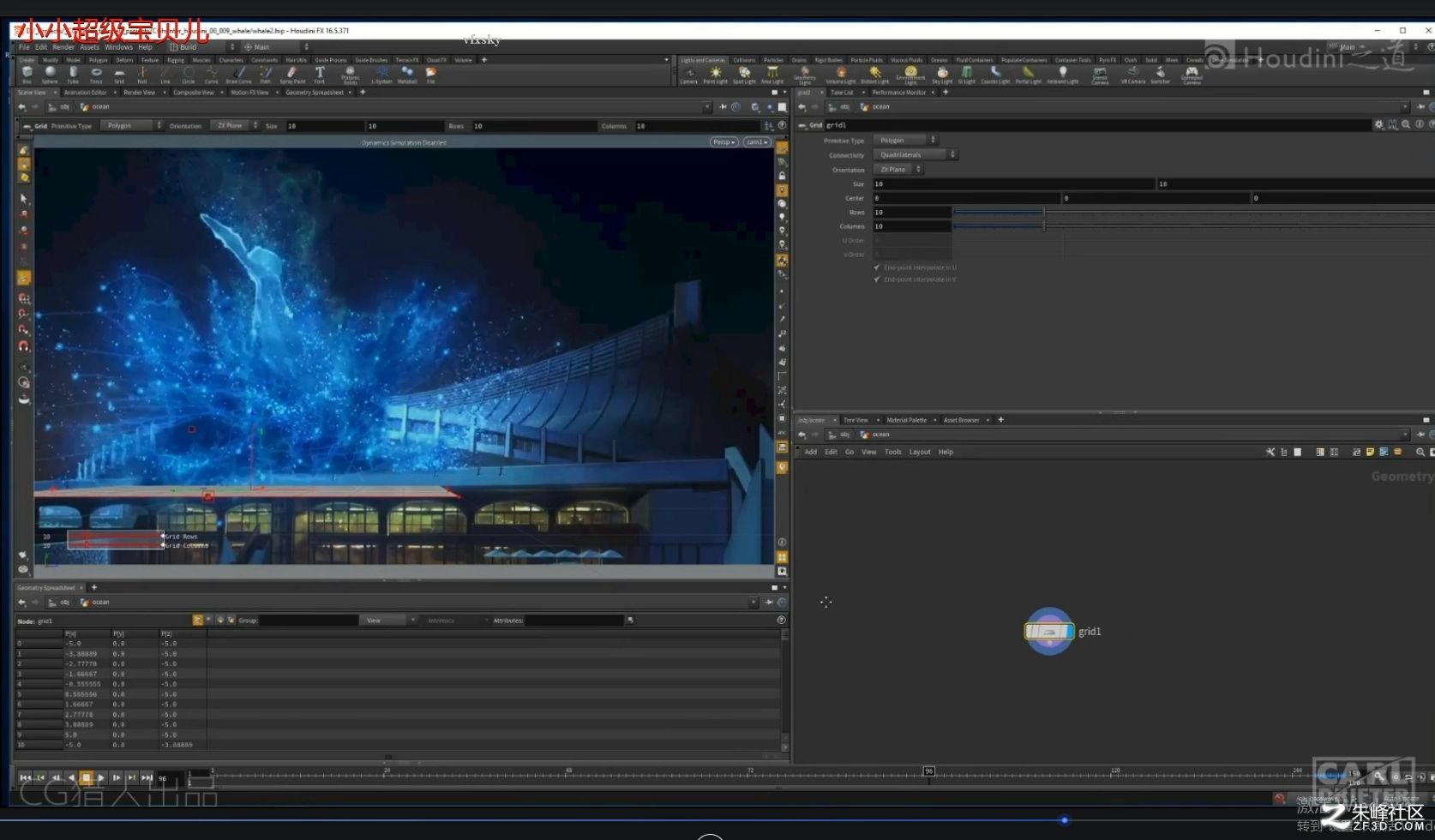
Task: Switch to the Animation Editor tab
Action: [85, 93]
